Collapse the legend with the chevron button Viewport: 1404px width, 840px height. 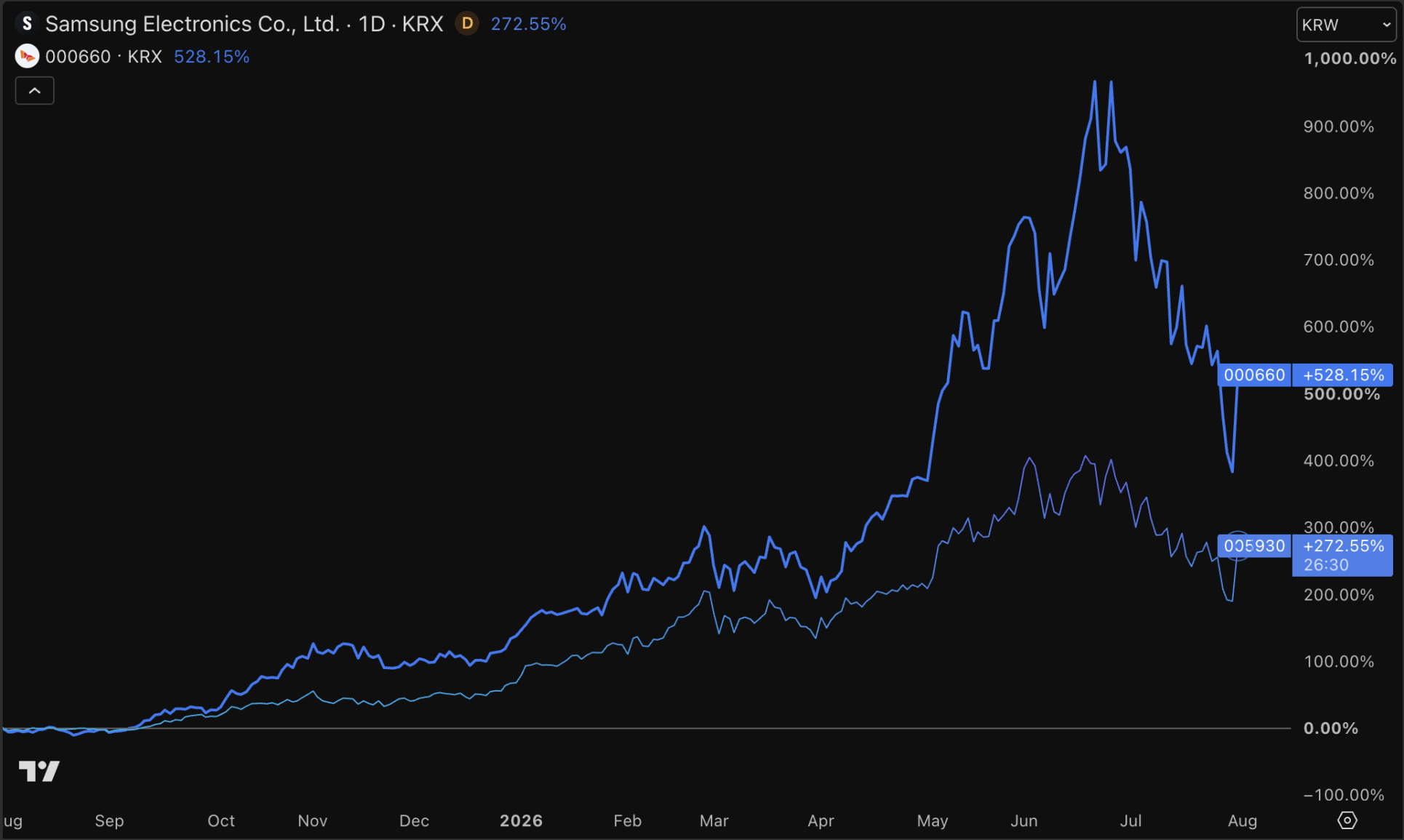[x=34, y=91]
